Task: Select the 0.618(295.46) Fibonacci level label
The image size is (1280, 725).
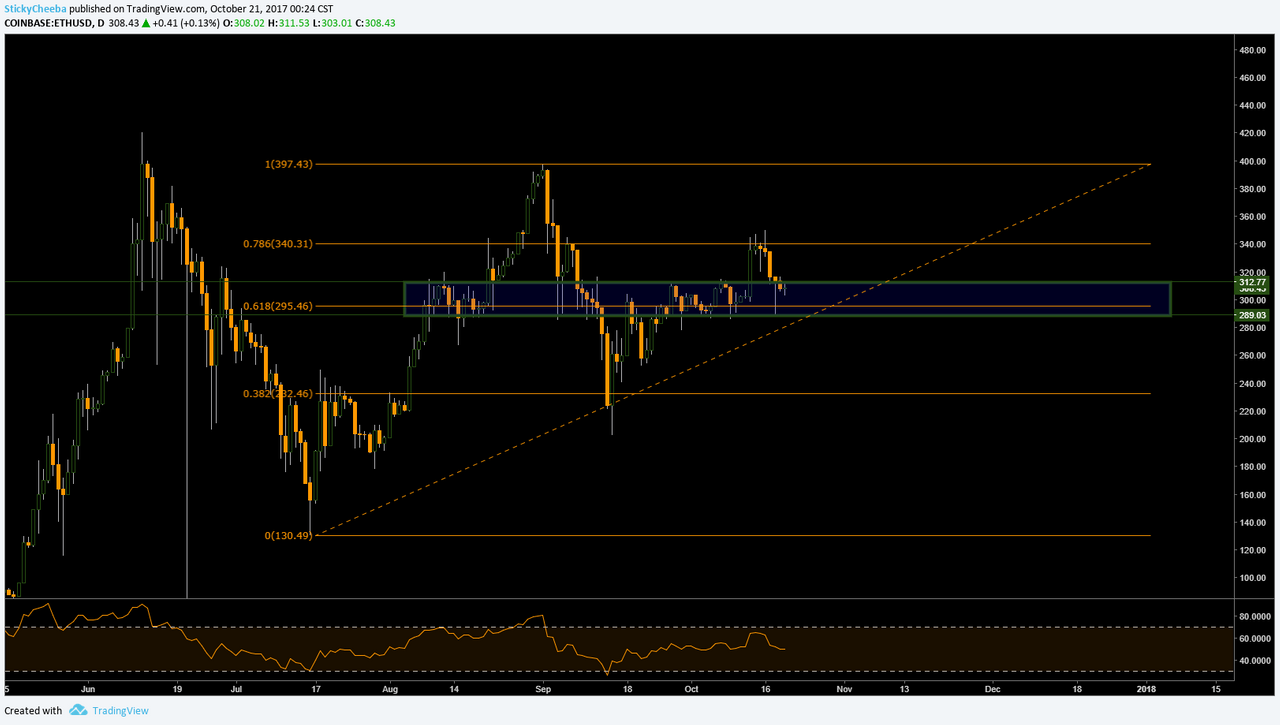Action: click(278, 306)
